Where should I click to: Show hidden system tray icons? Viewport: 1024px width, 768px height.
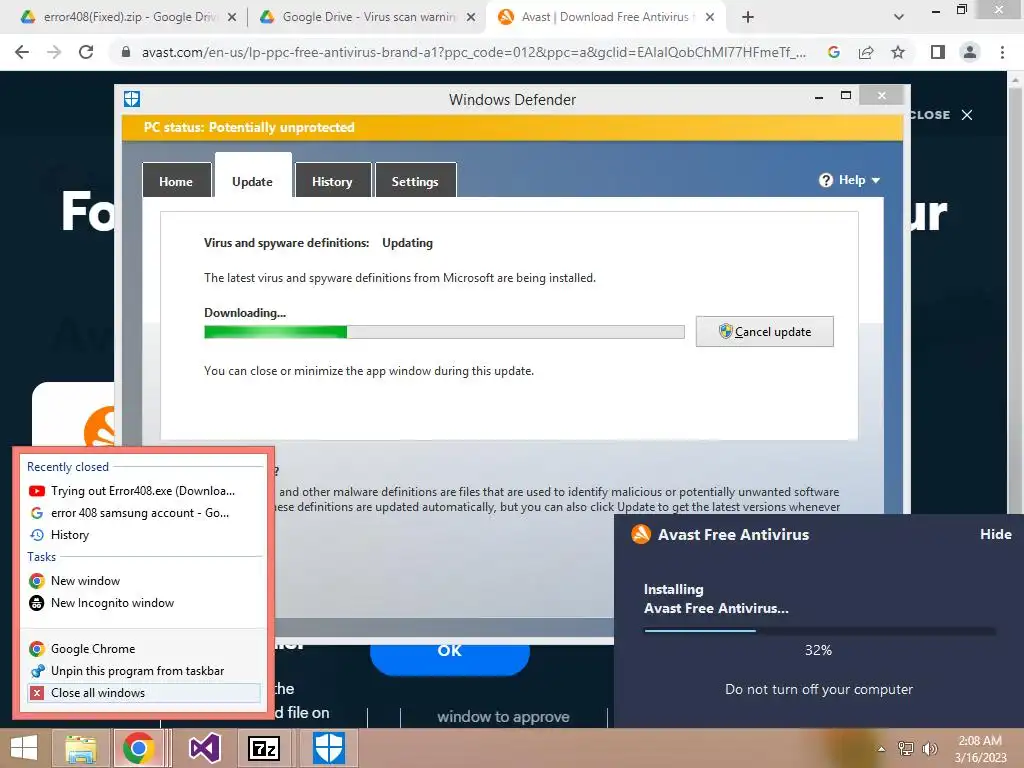(881, 749)
